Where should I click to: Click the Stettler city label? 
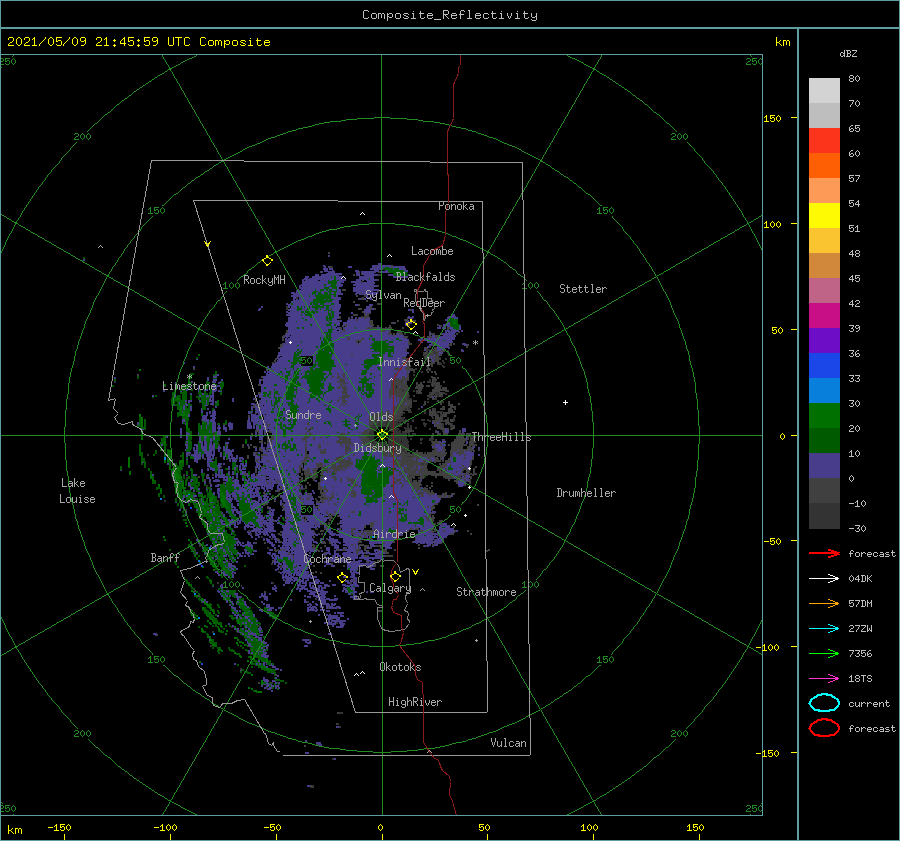pyautogui.click(x=583, y=289)
